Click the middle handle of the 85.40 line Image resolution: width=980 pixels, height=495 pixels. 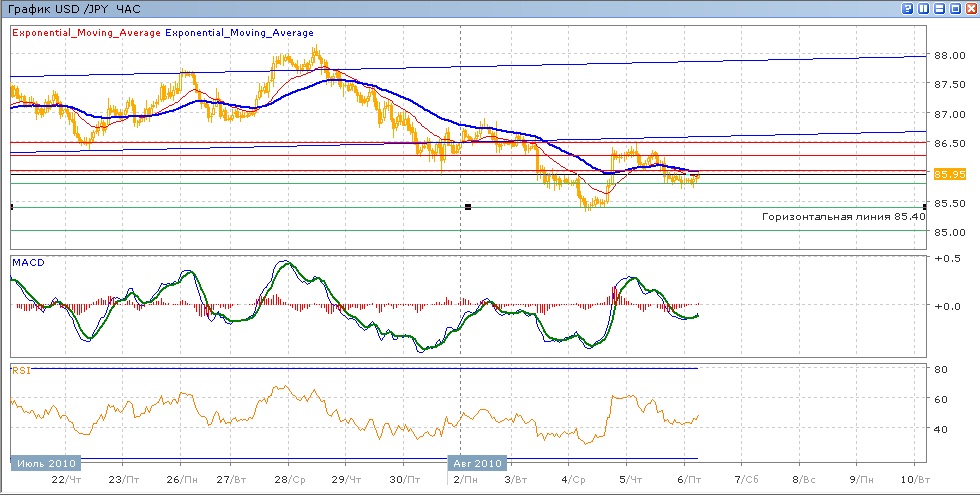pos(467,206)
